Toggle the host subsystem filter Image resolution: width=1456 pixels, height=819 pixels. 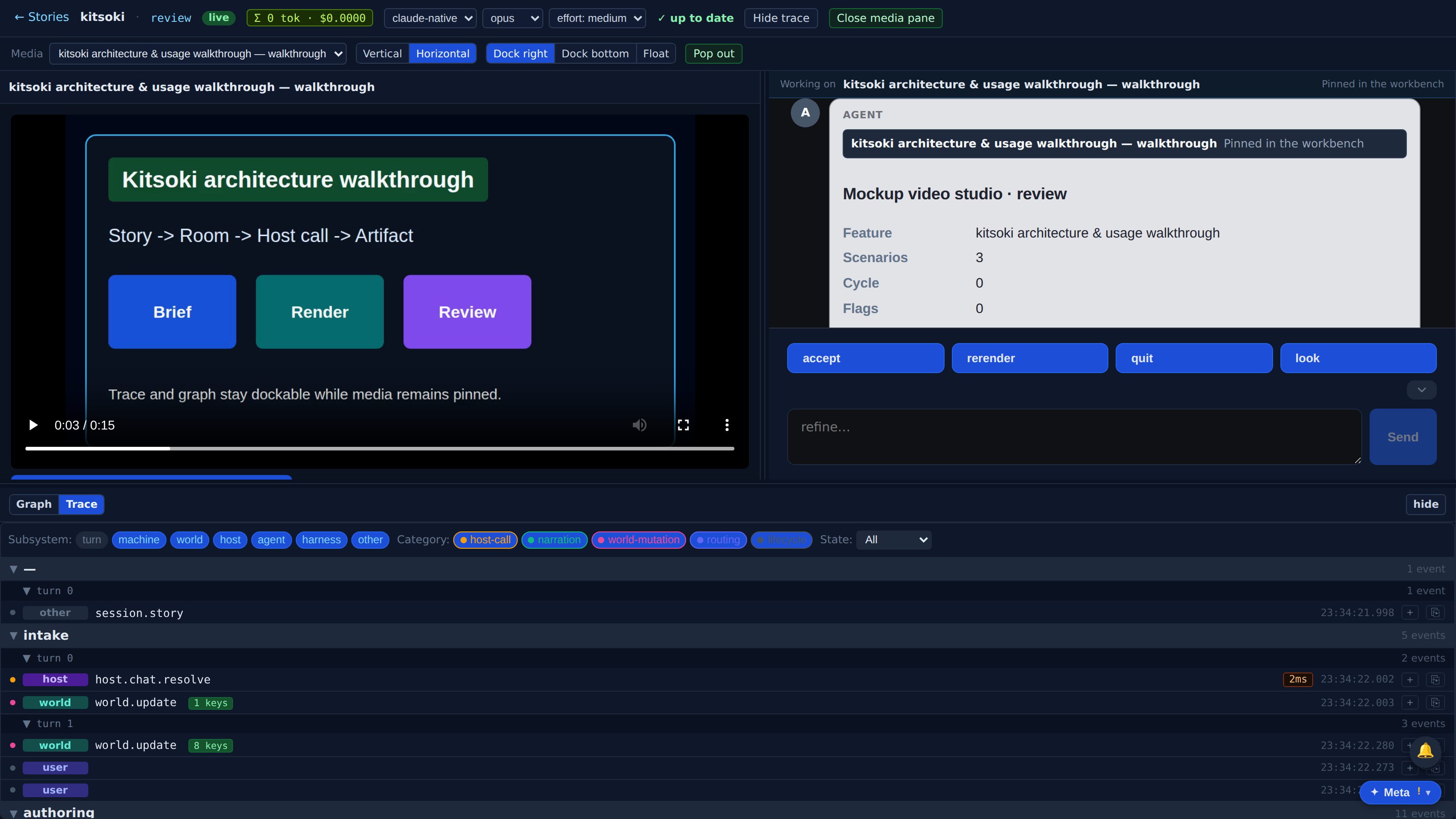[x=230, y=540]
